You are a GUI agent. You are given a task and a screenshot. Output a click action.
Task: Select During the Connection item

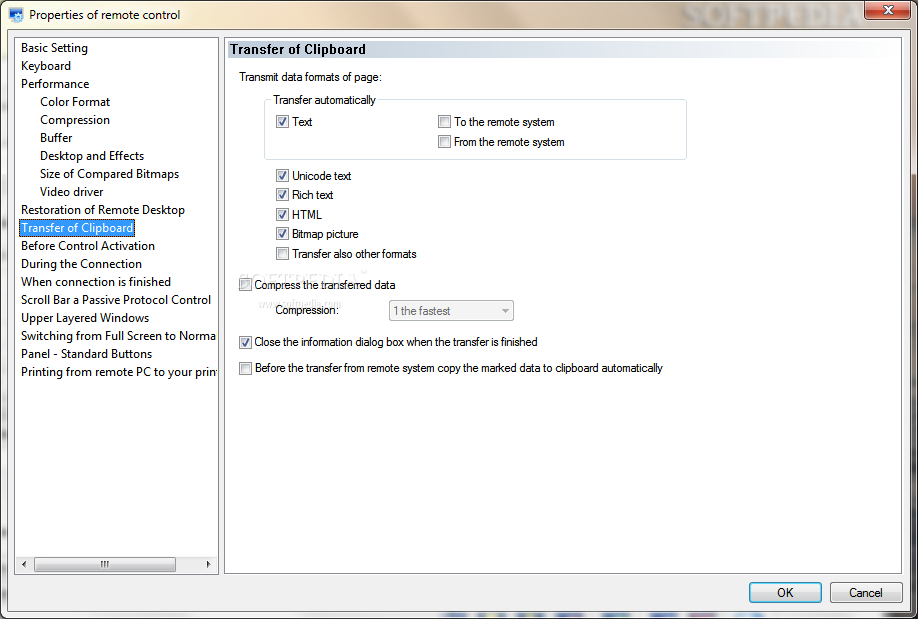(81, 264)
